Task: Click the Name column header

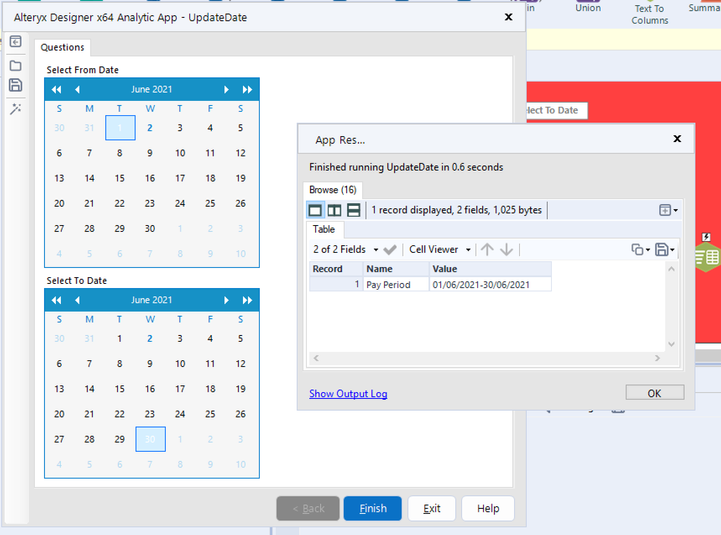Action: (x=395, y=269)
